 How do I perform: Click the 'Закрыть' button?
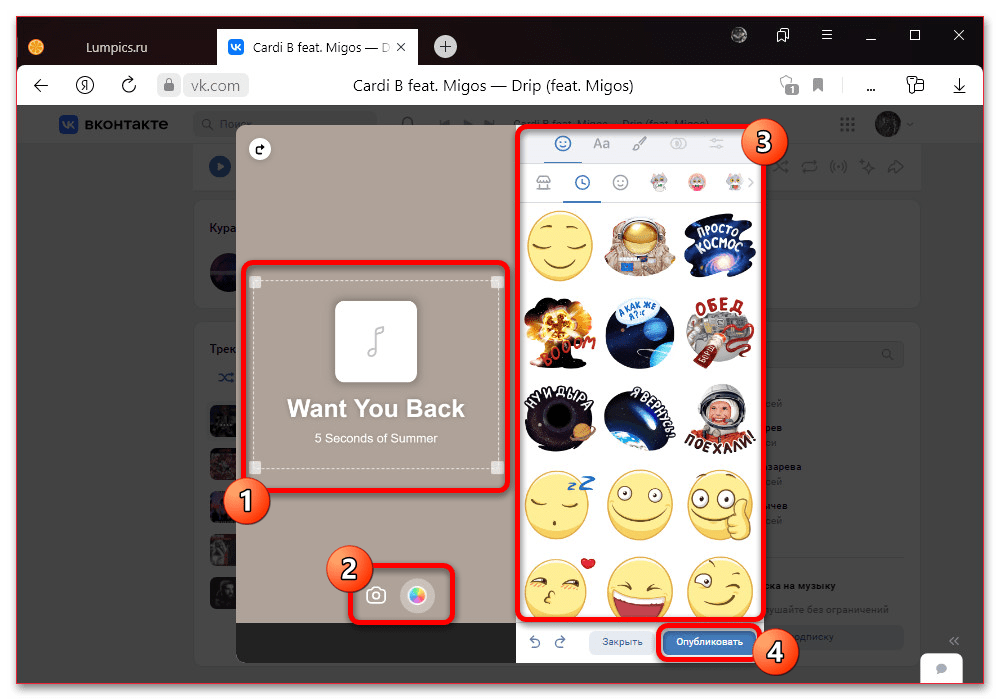click(622, 642)
